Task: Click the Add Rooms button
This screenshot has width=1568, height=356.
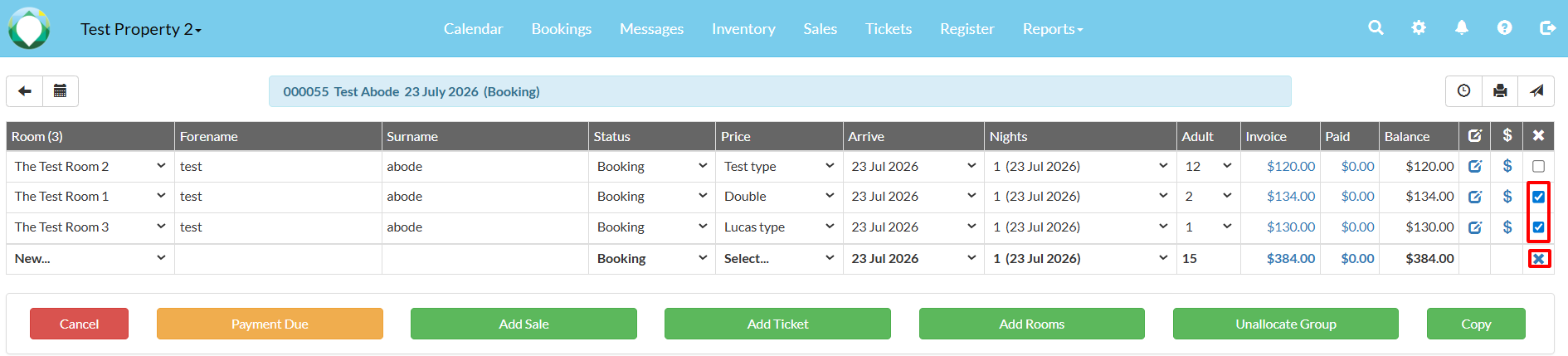Action: (1032, 324)
